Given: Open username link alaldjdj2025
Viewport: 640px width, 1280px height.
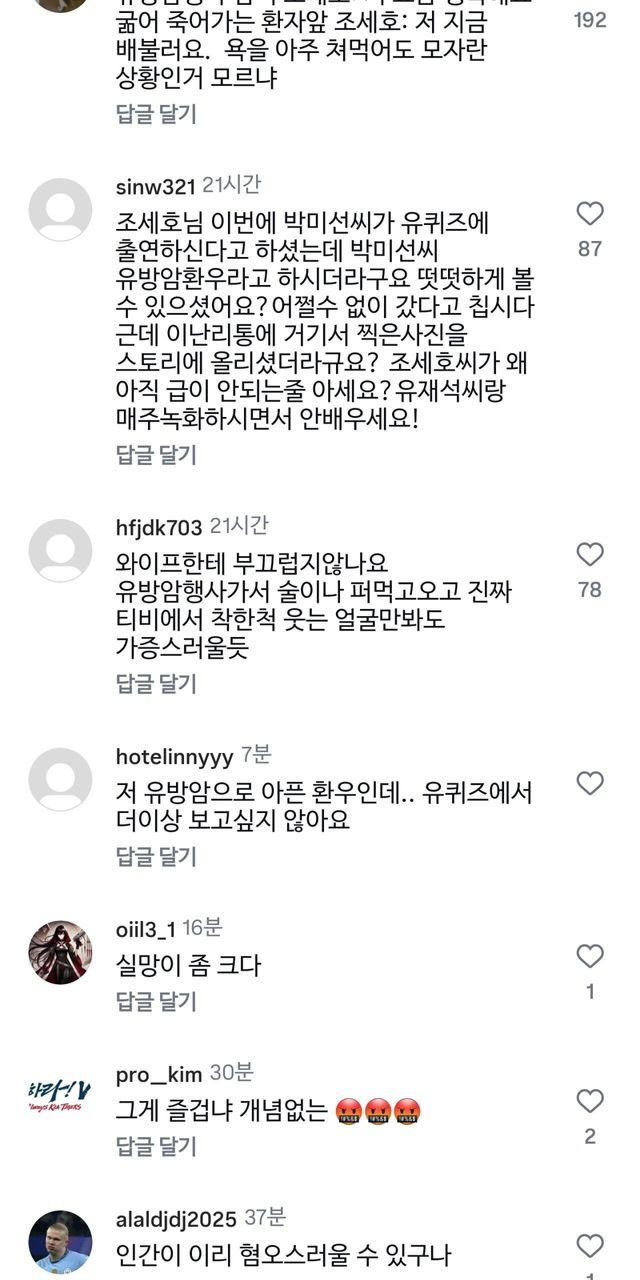Looking at the screenshot, I should pyautogui.click(x=176, y=1219).
